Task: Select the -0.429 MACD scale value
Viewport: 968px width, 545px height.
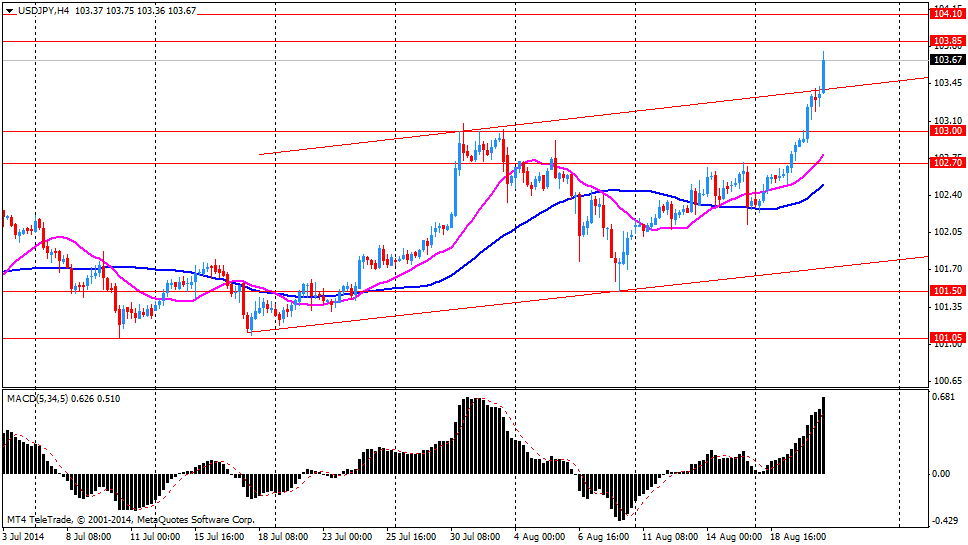Action: (x=944, y=521)
